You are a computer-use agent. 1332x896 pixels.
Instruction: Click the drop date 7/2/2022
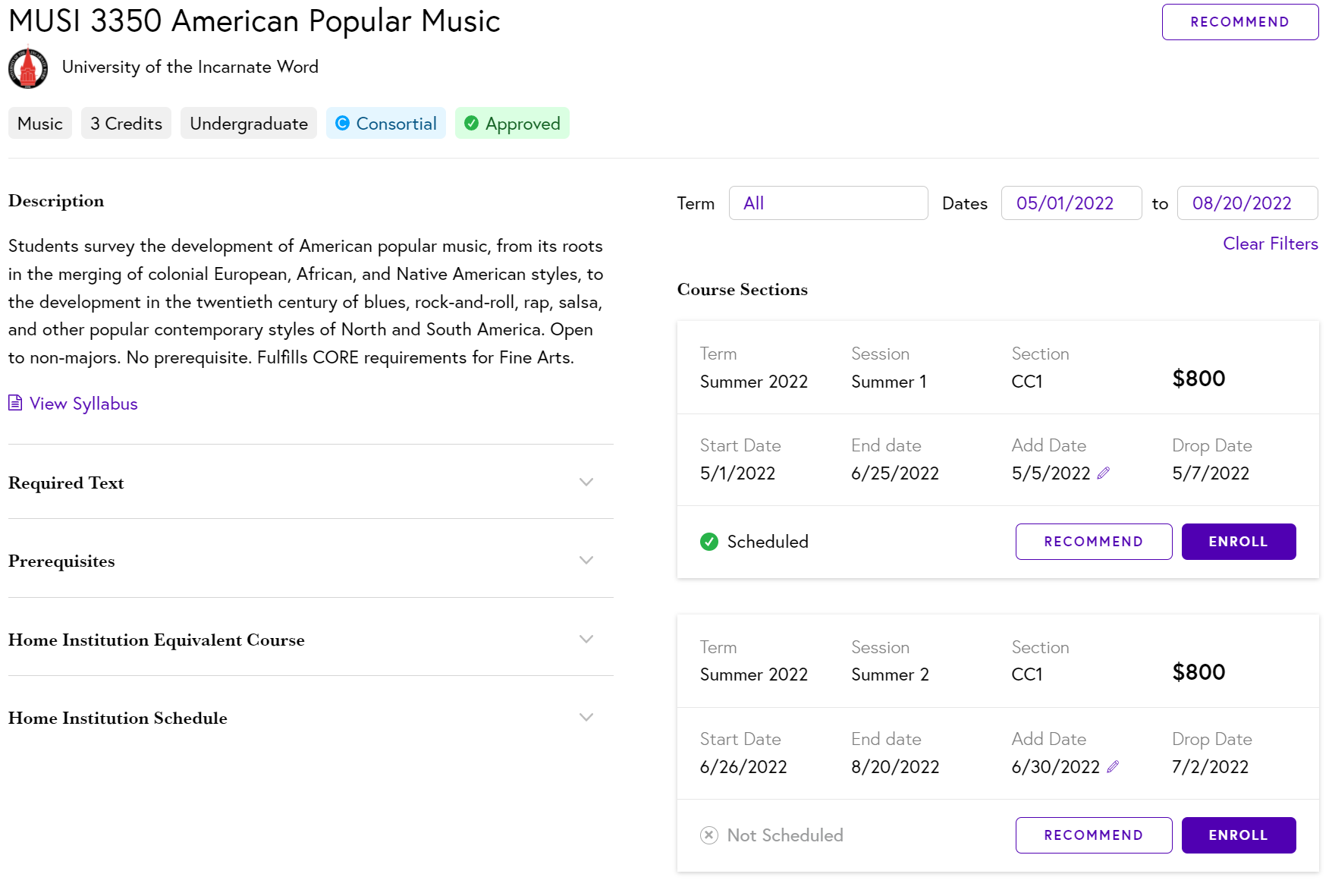click(x=1211, y=767)
